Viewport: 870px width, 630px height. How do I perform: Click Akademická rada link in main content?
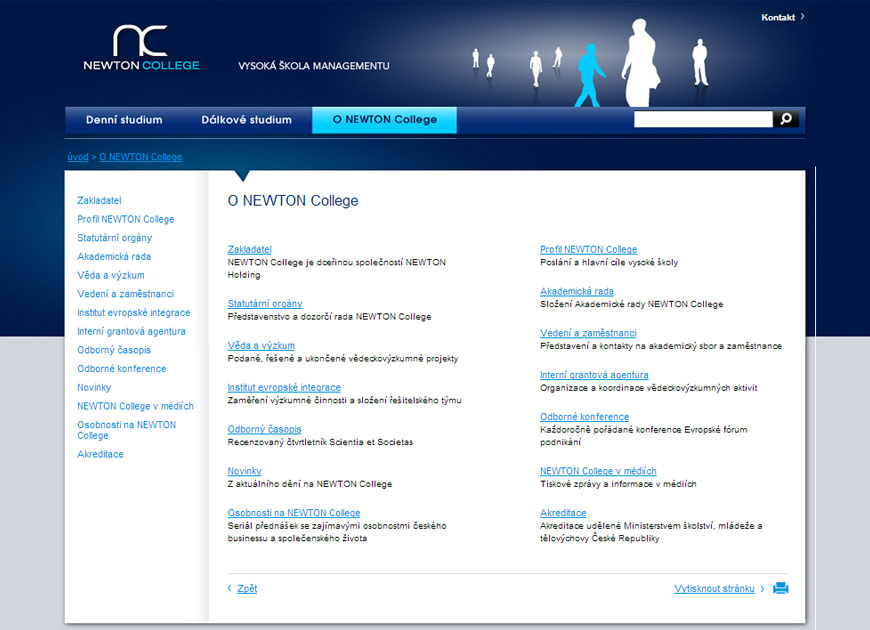pyautogui.click(x=577, y=291)
